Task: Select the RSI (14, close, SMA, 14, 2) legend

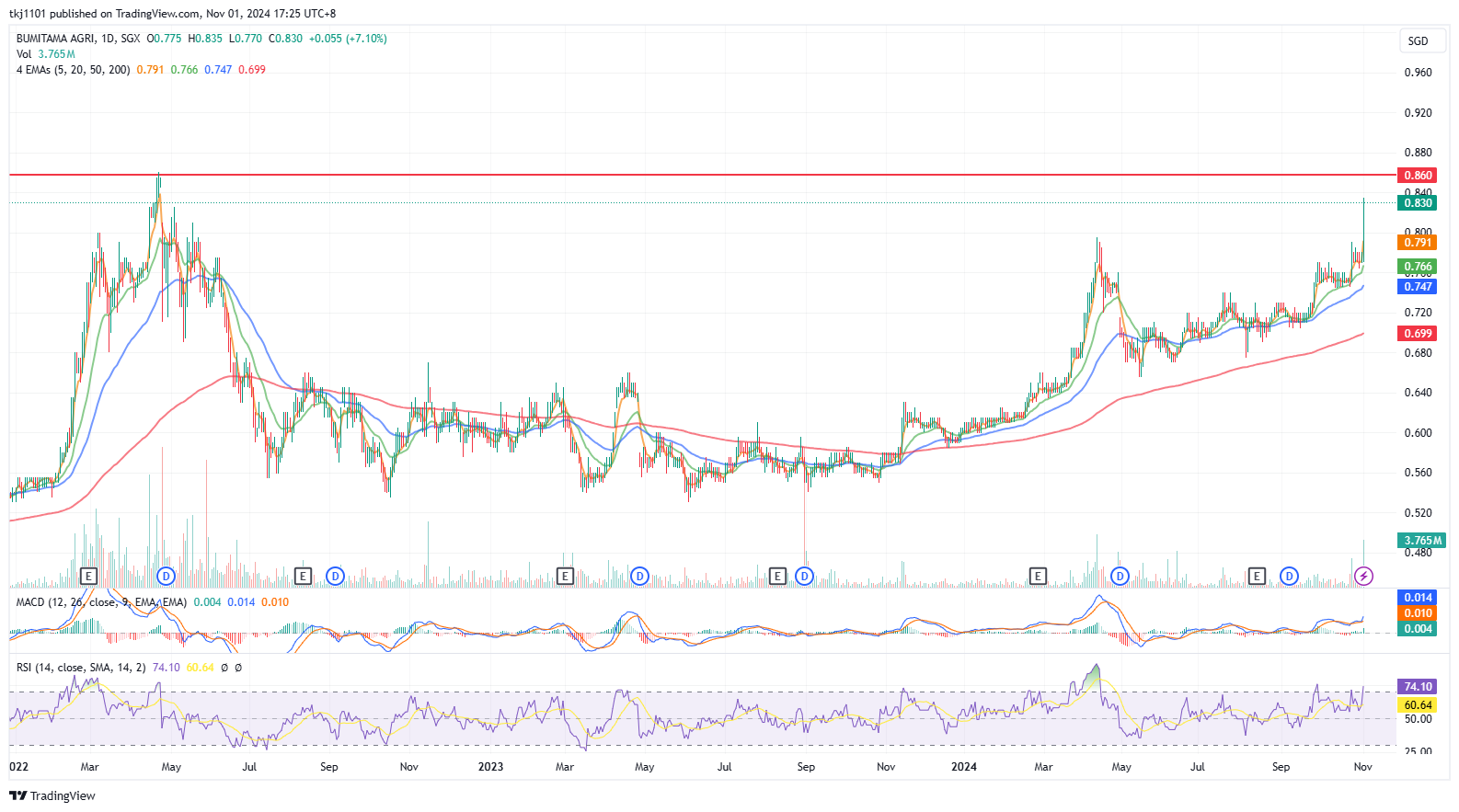Action: point(81,668)
